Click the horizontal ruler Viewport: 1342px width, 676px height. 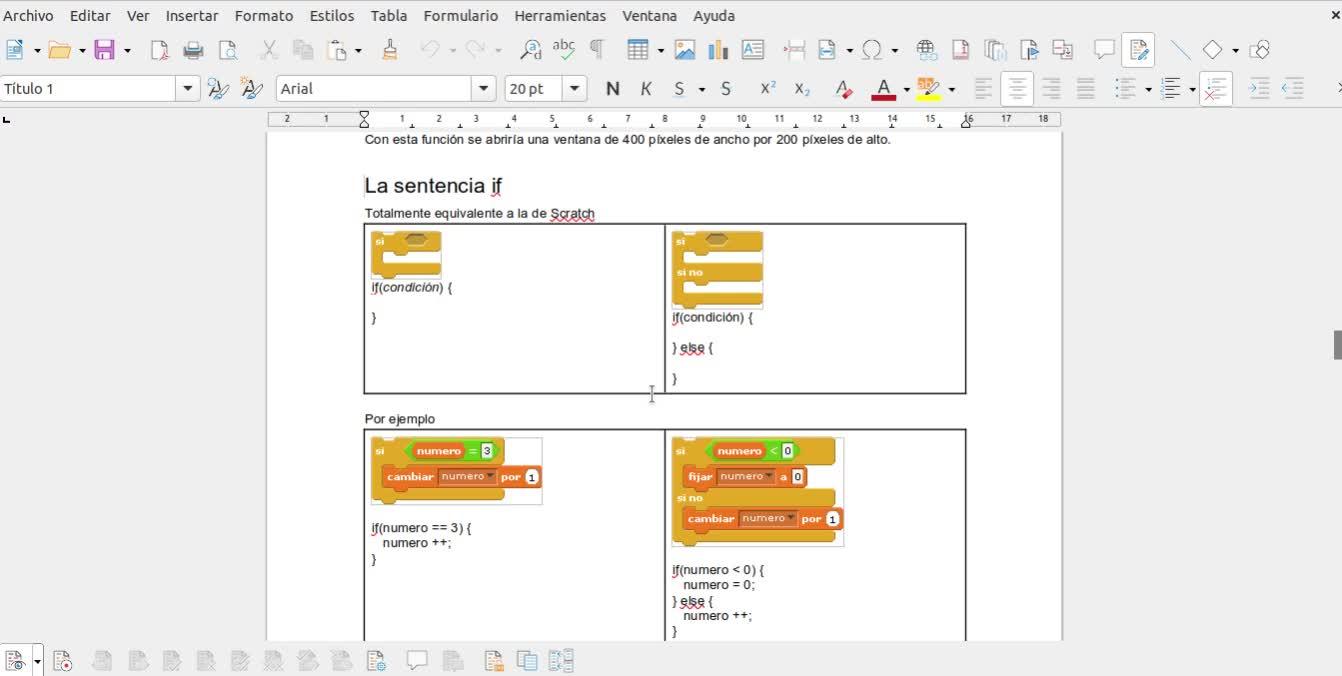(x=664, y=119)
